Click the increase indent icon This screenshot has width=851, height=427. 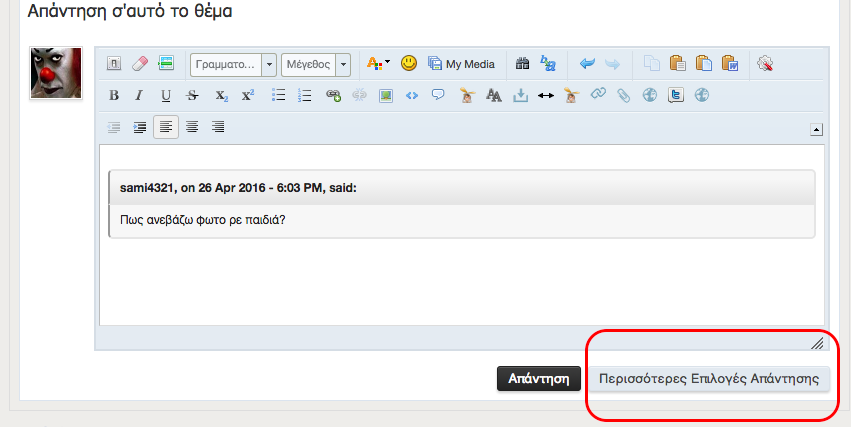pos(139,128)
